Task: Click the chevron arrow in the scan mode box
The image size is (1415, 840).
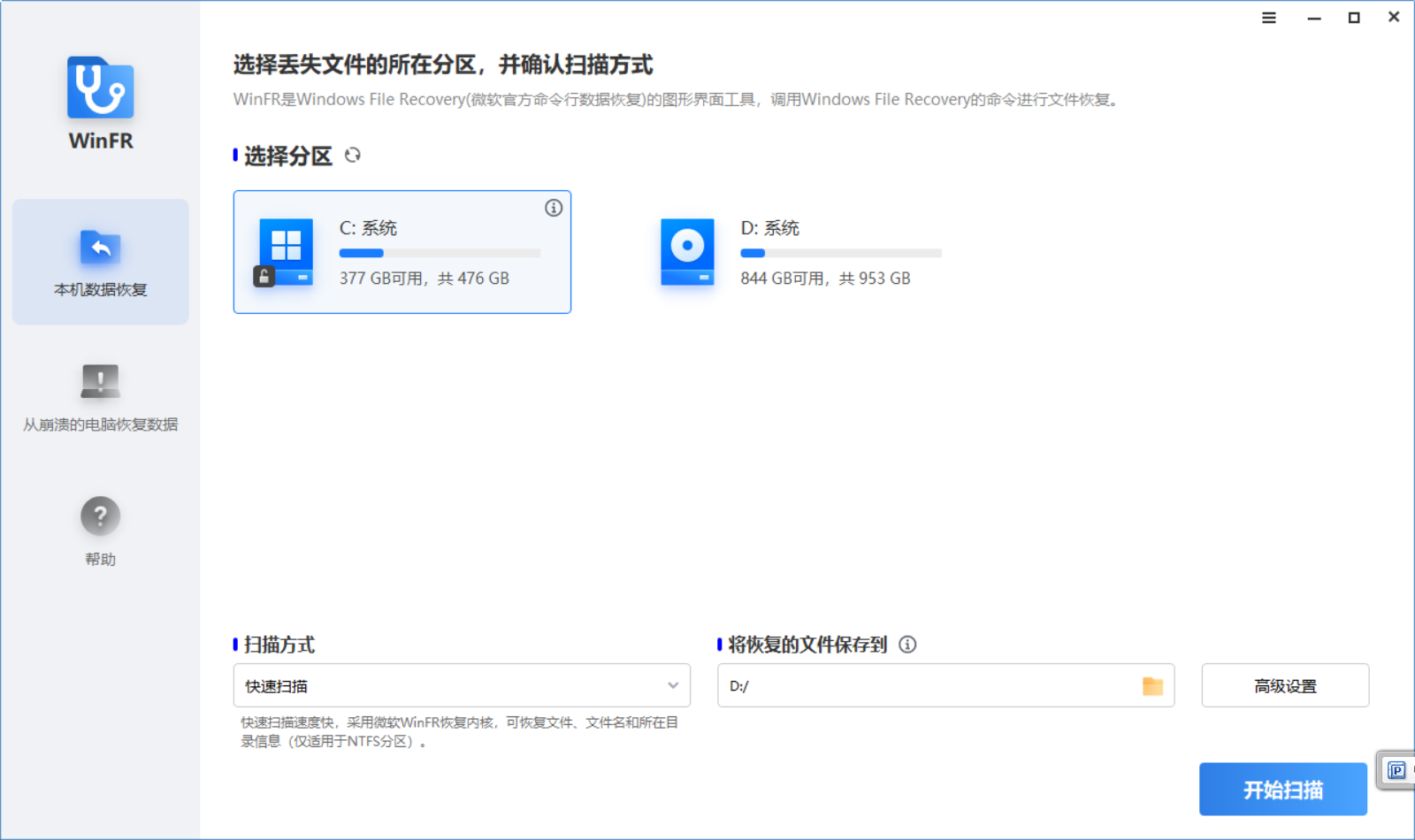Action: click(x=673, y=685)
